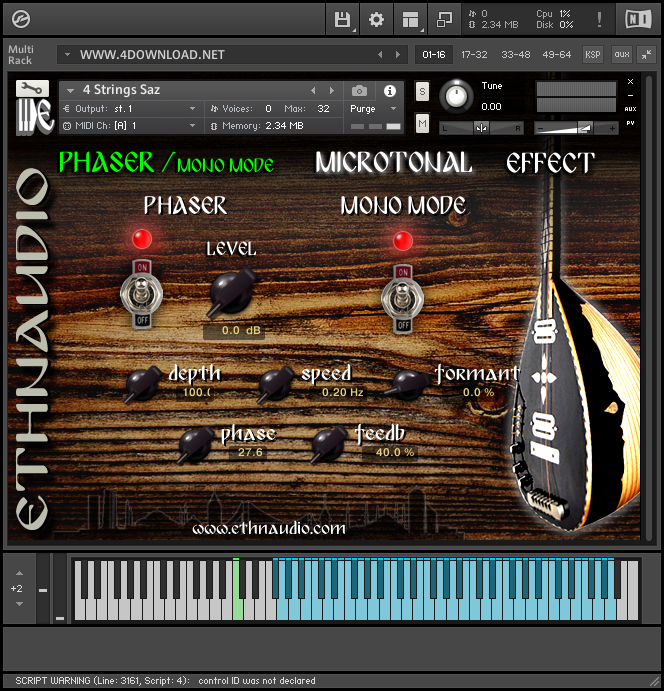Open the workspace layout panel menu
The image size is (664, 691).
tap(410, 19)
